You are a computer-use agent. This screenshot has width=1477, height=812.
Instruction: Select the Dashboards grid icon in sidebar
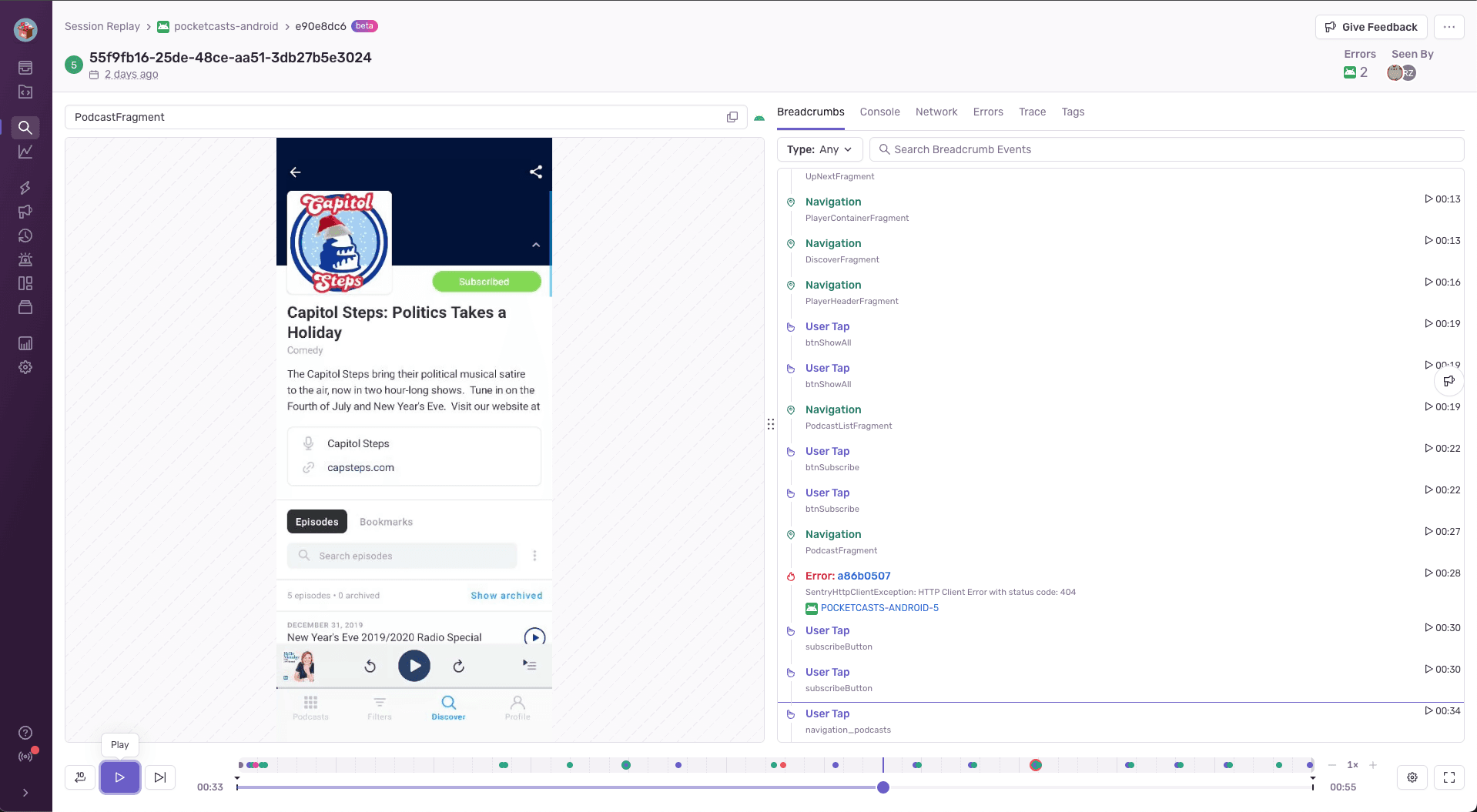(25, 283)
